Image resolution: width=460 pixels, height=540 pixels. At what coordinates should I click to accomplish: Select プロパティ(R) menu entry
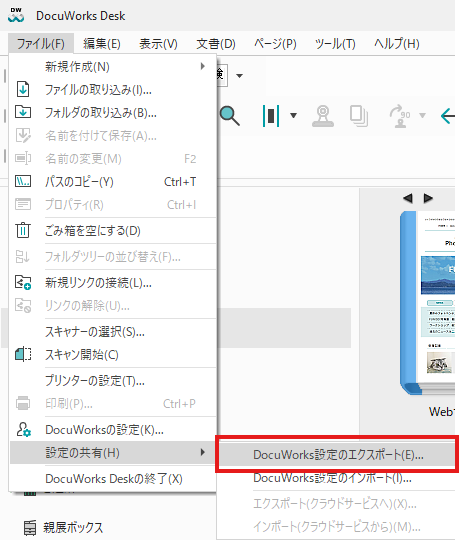[113, 205]
